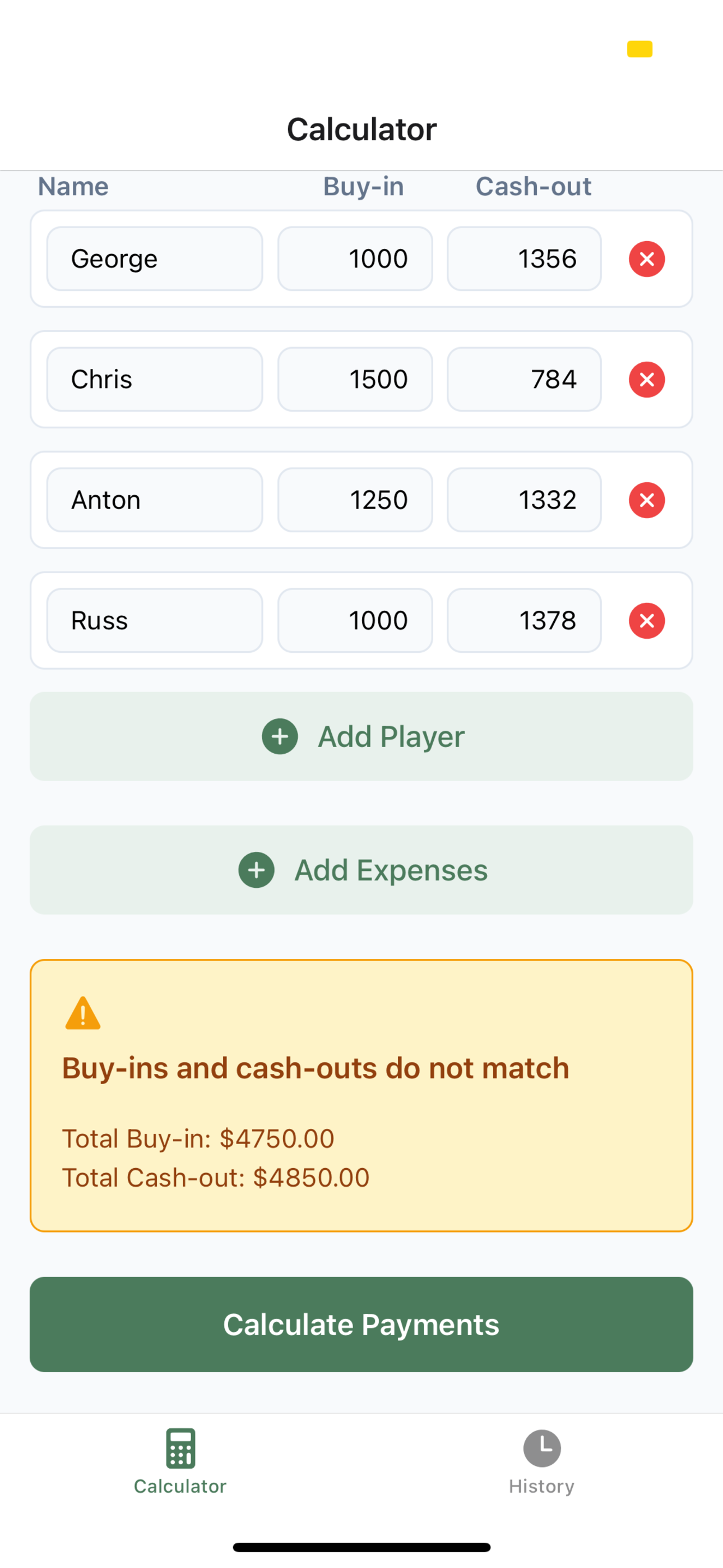Select Anton's cash-out field showing 1332
The height and width of the screenshot is (1568, 723).
(x=524, y=500)
